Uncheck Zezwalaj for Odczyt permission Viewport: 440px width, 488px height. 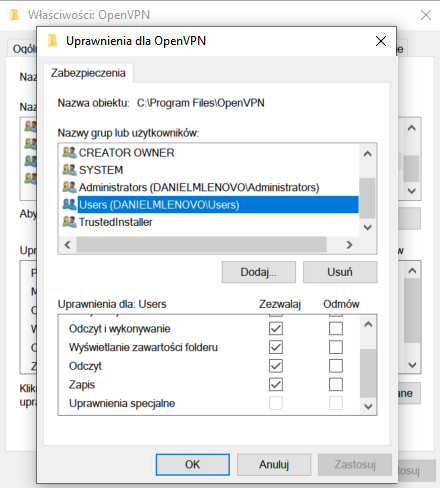coord(276,366)
